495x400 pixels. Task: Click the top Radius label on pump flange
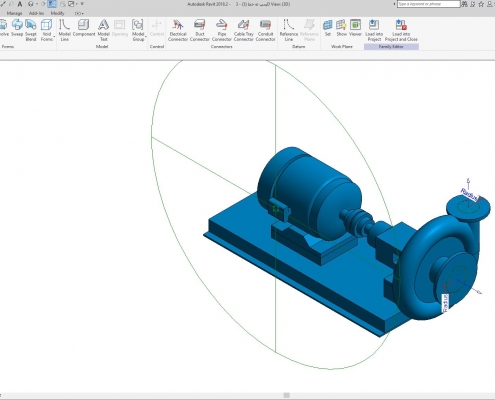coord(469,195)
